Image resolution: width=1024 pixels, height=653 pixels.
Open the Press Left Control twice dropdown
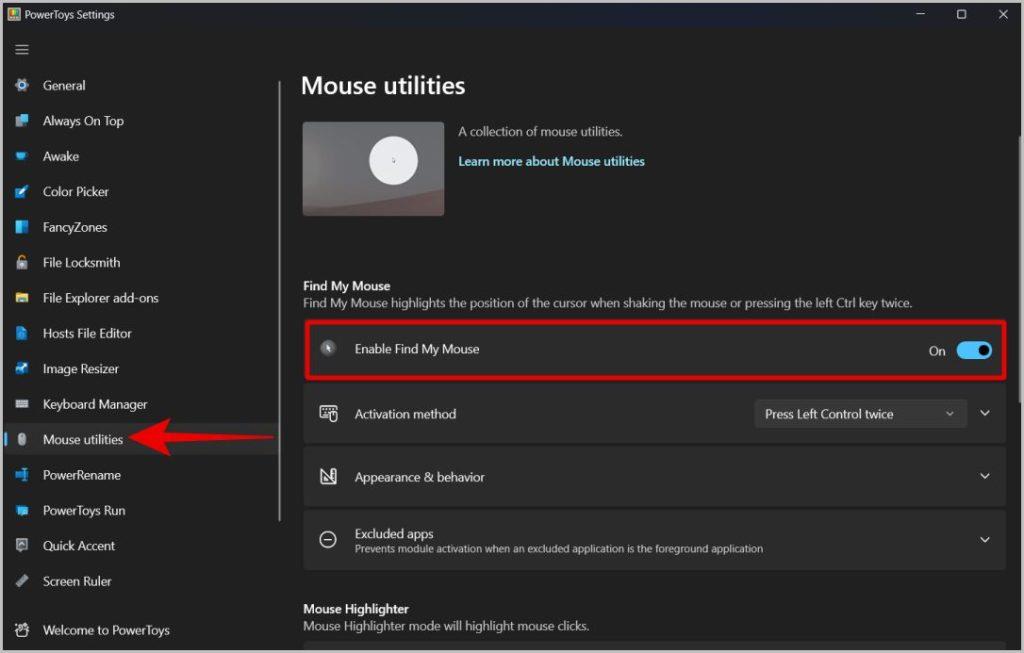pos(860,414)
